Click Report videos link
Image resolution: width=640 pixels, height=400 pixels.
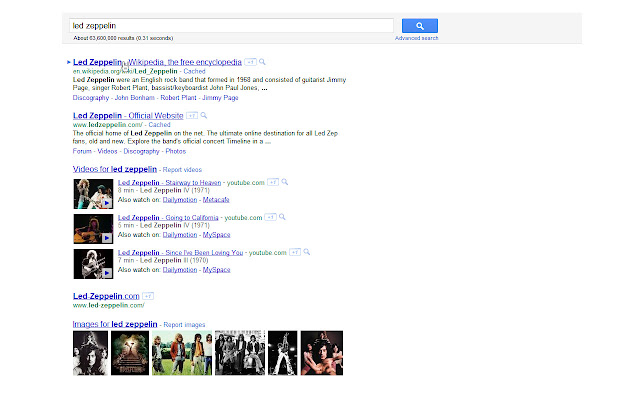(182, 170)
